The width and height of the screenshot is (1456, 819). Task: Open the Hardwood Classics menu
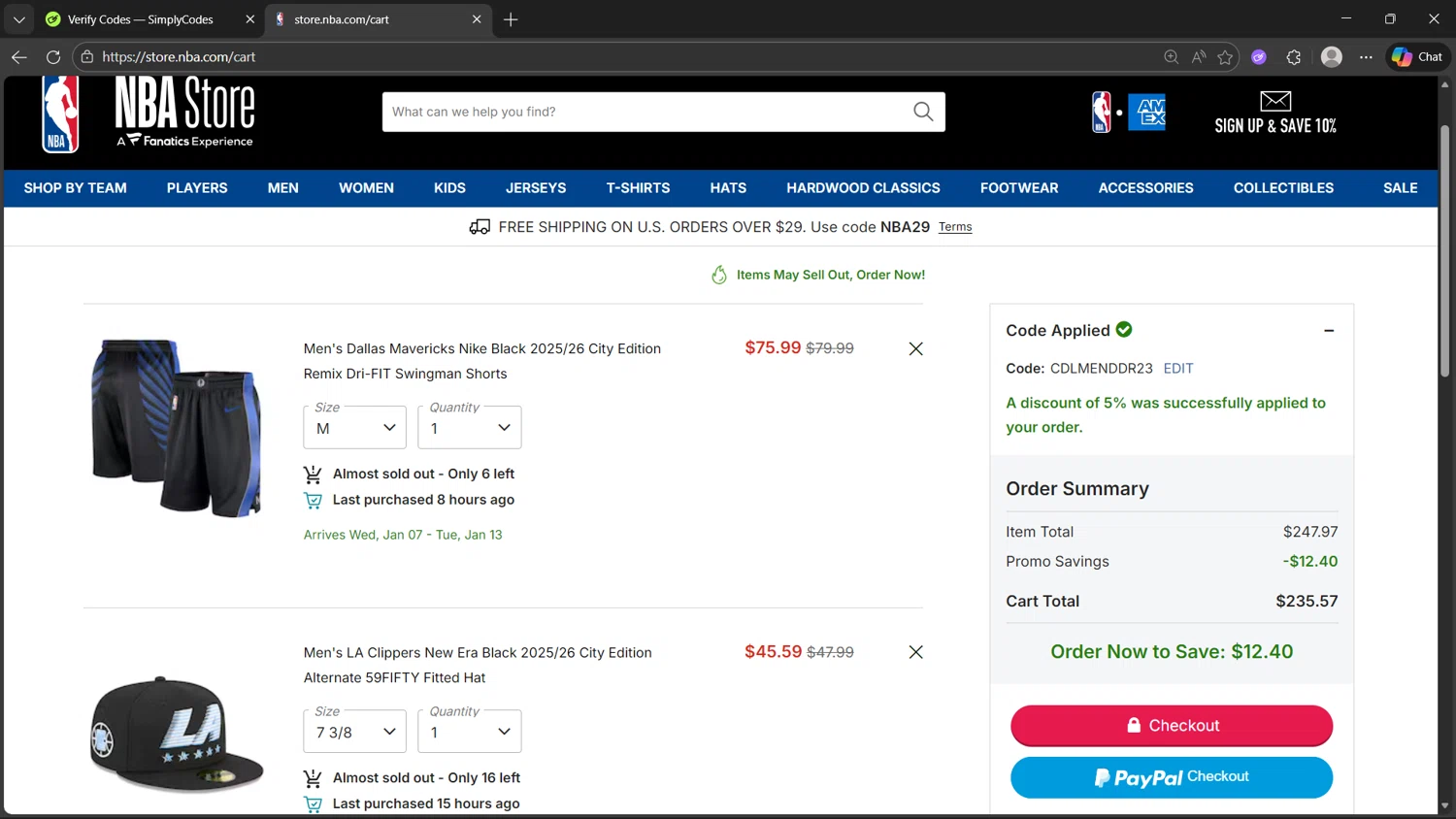[863, 188]
